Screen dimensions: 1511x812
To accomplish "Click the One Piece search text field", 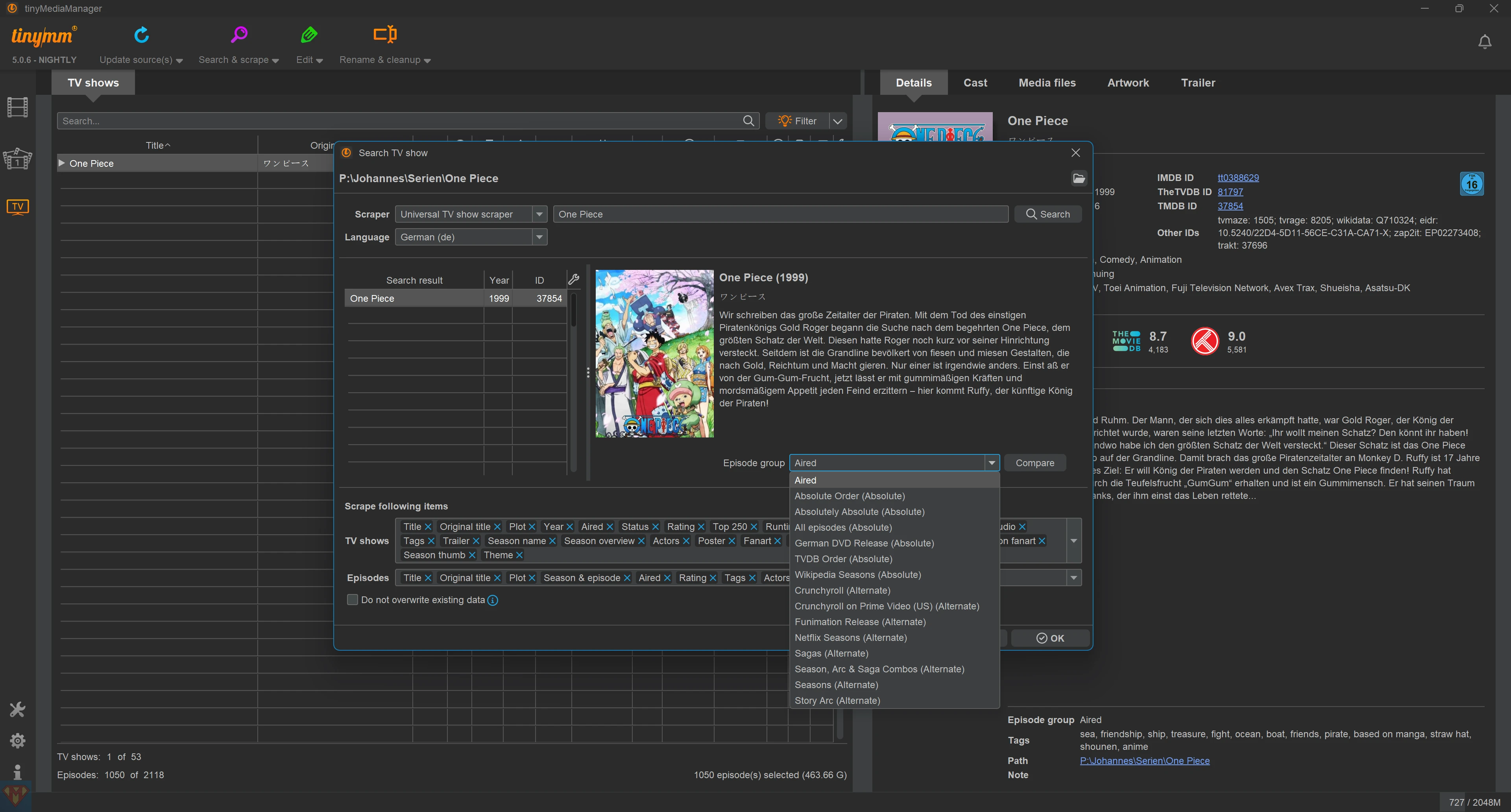I will tap(780, 214).
